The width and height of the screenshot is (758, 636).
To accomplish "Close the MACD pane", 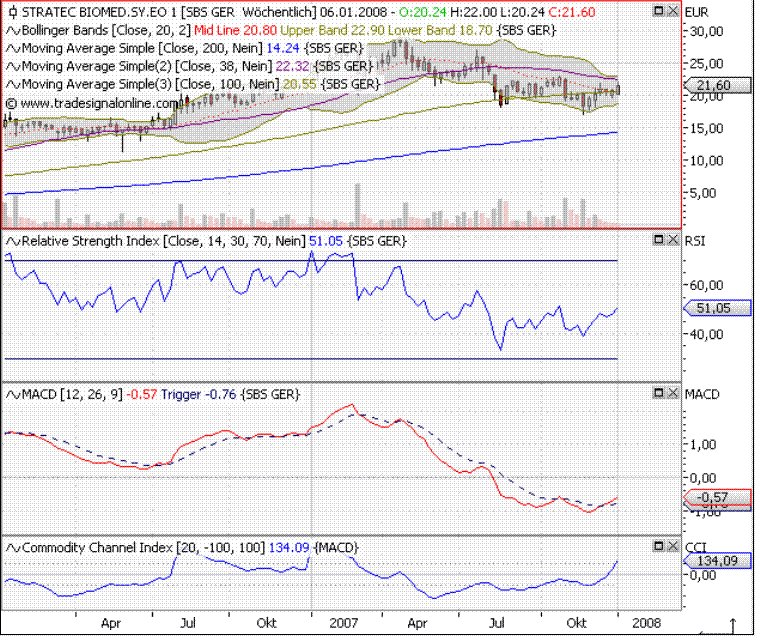I will [672, 393].
